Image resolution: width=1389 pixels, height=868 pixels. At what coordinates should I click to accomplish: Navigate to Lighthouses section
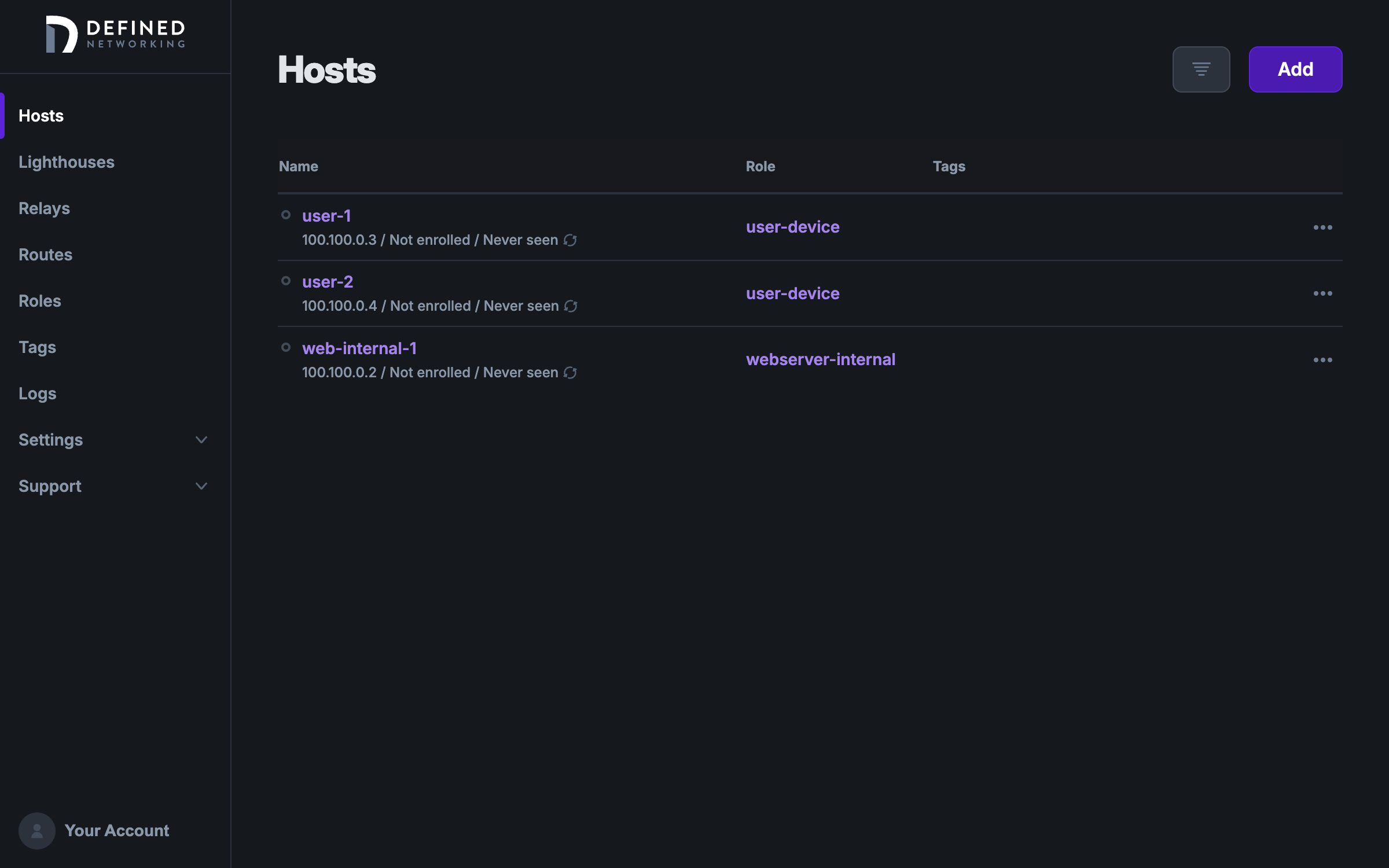pos(66,162)
